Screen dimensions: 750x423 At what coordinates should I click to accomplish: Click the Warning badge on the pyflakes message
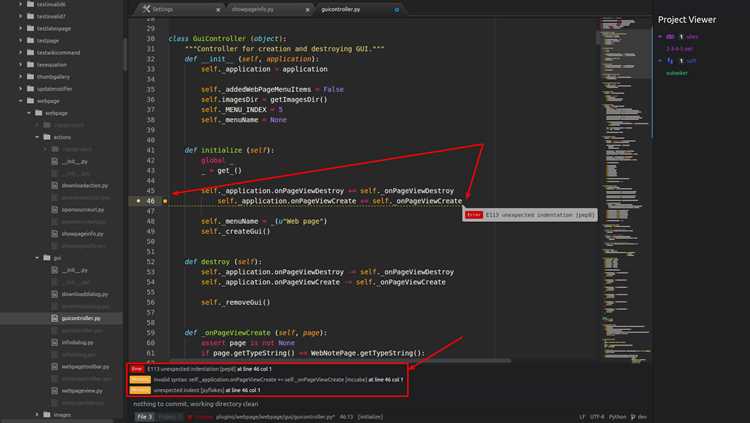140,390
